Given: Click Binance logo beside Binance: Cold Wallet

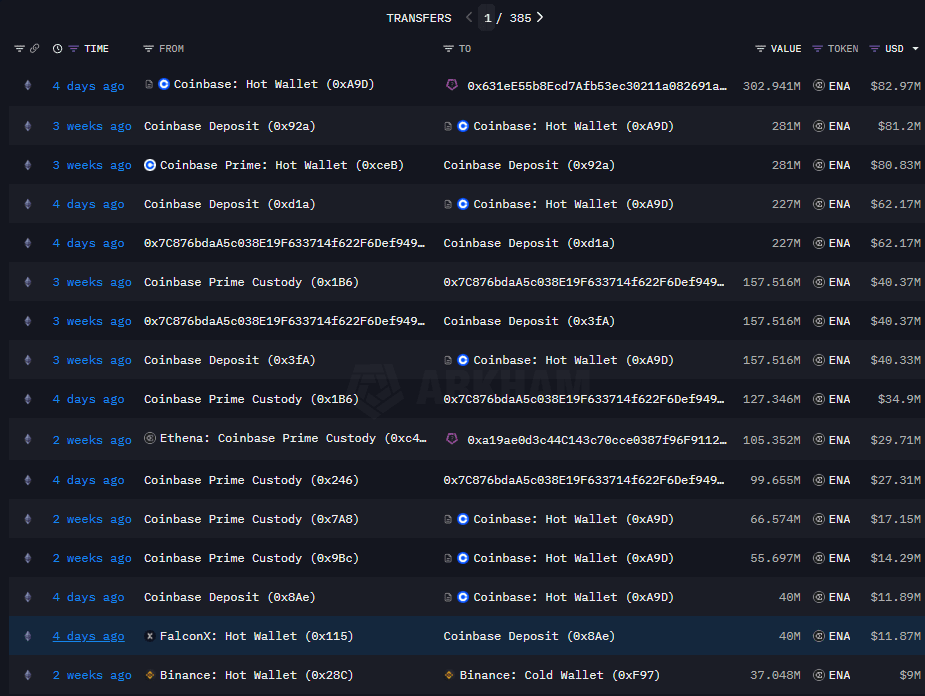Looking at the screenshot, I should click(449, 675).
